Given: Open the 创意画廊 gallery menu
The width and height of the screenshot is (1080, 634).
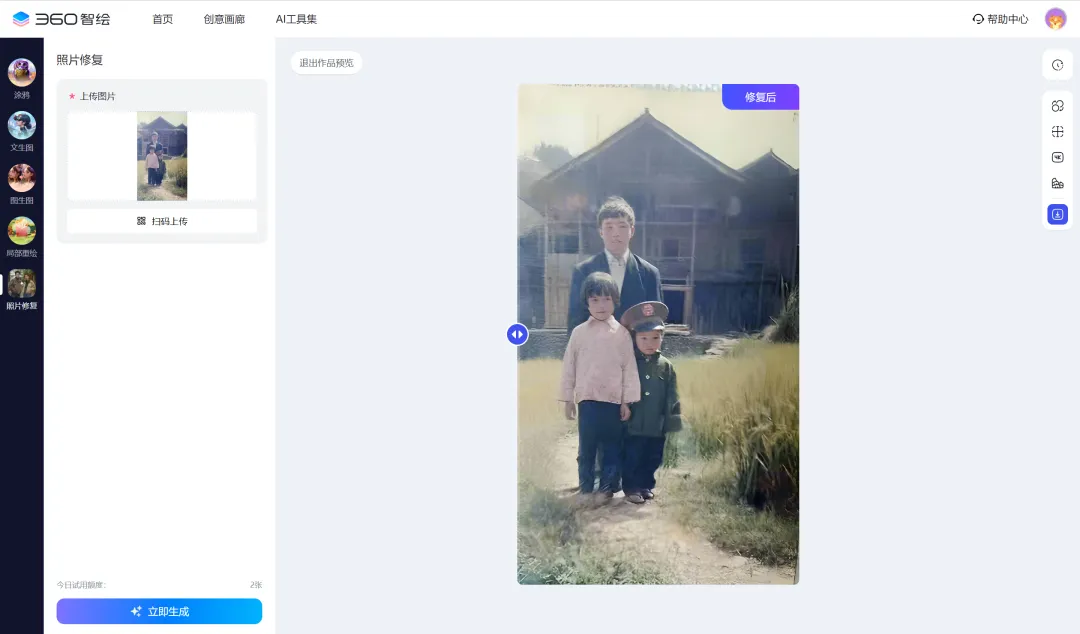Looking at the screenshot, I should (x=224, y=19).
